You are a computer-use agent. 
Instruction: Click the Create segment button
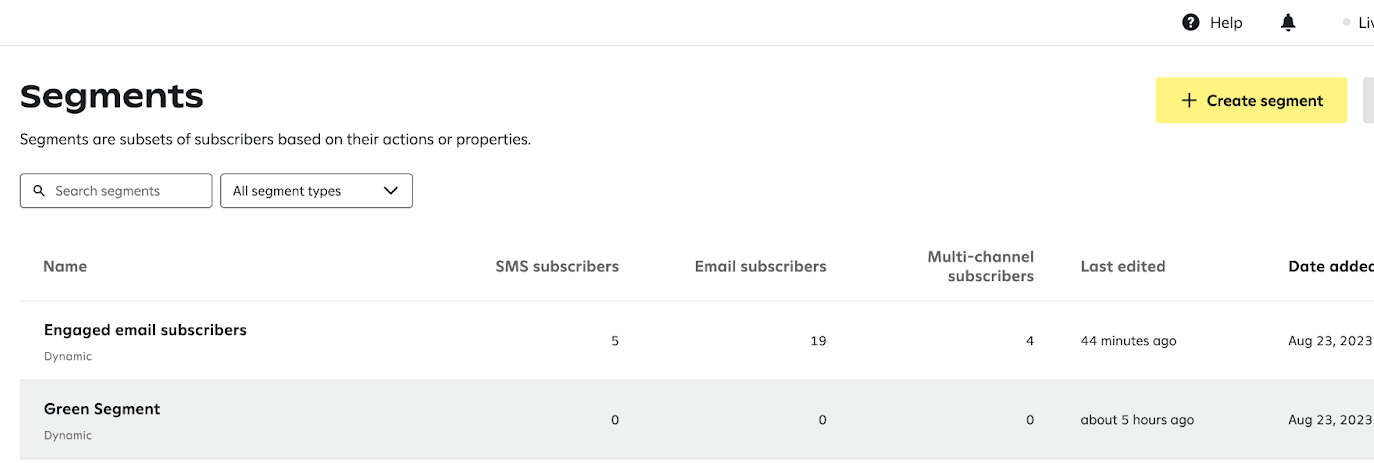[1251, 100]
